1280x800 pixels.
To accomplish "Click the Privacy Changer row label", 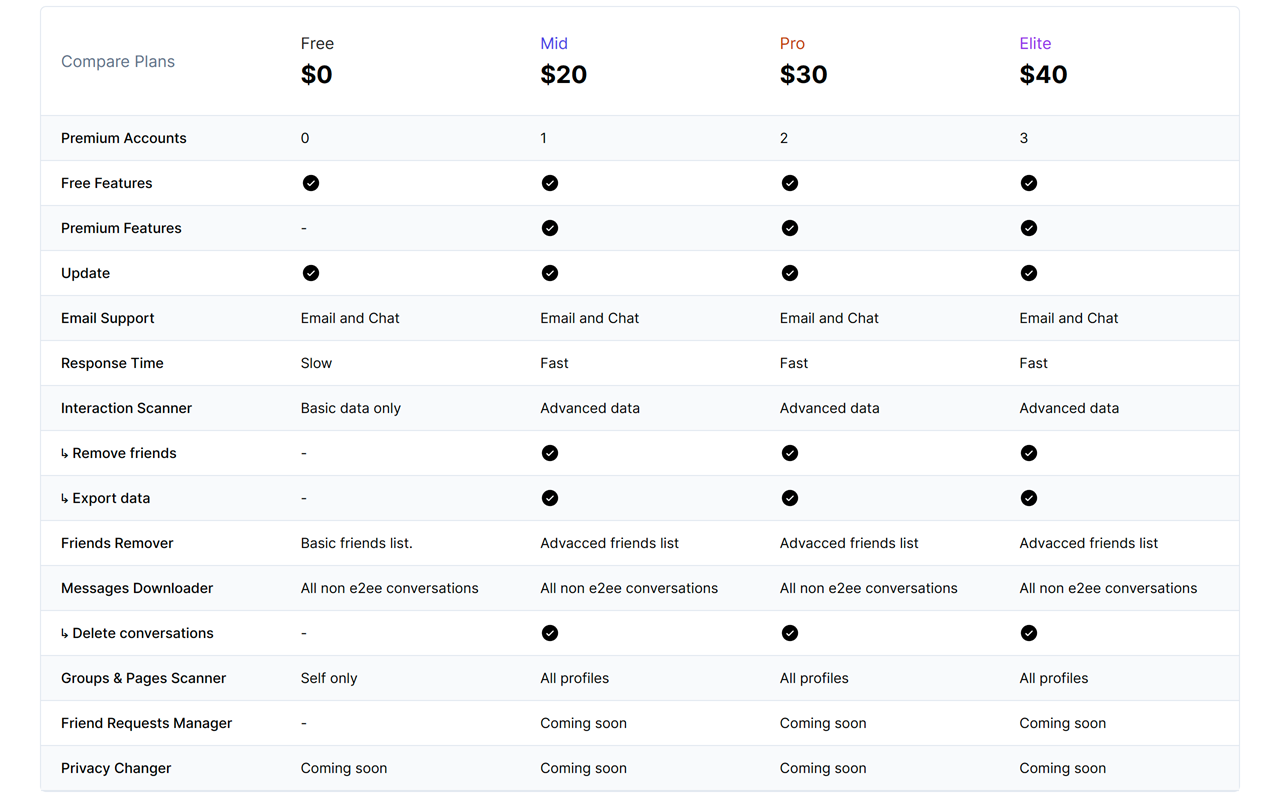I will coord(116,768).
